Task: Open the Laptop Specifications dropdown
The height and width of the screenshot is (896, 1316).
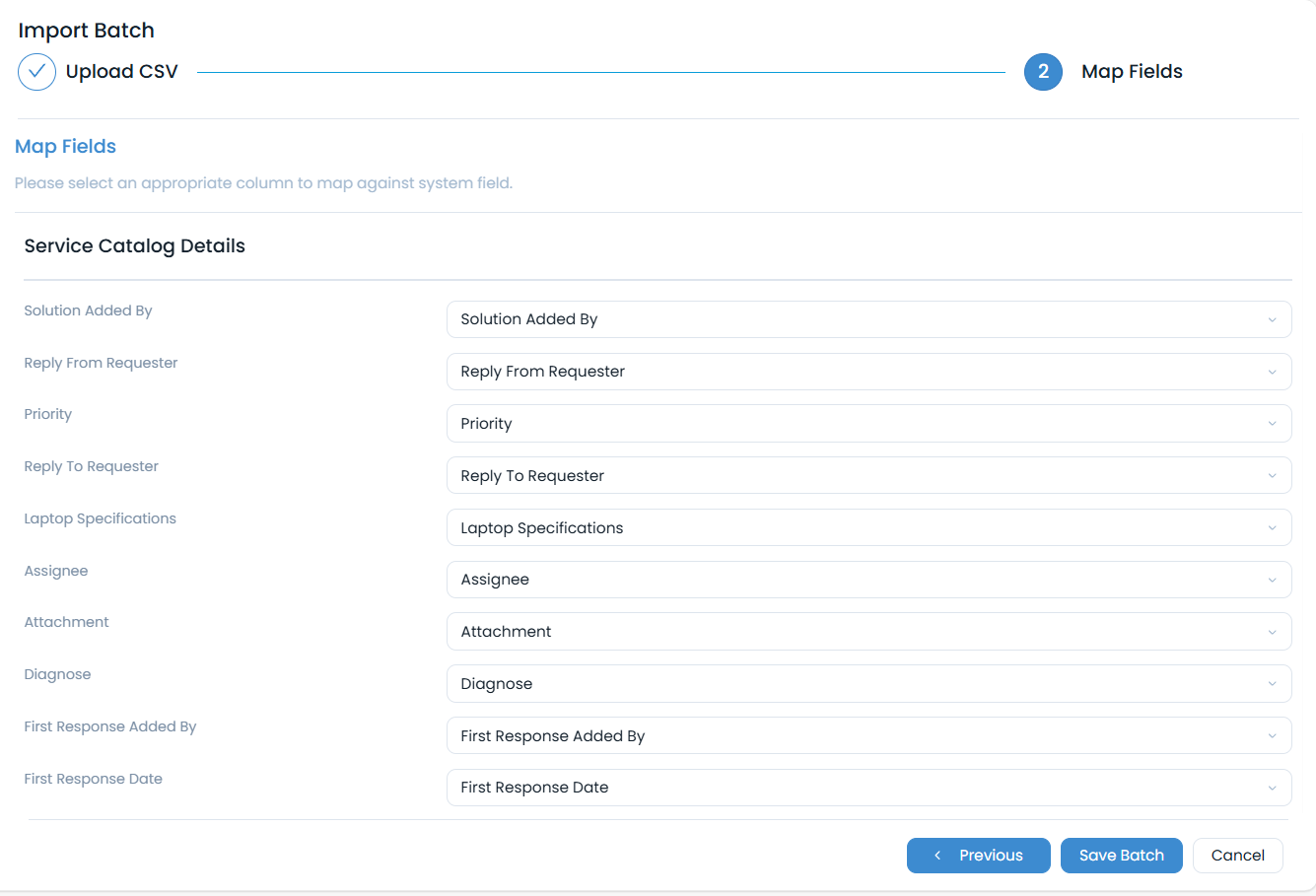Action: [x=867, y=528]
